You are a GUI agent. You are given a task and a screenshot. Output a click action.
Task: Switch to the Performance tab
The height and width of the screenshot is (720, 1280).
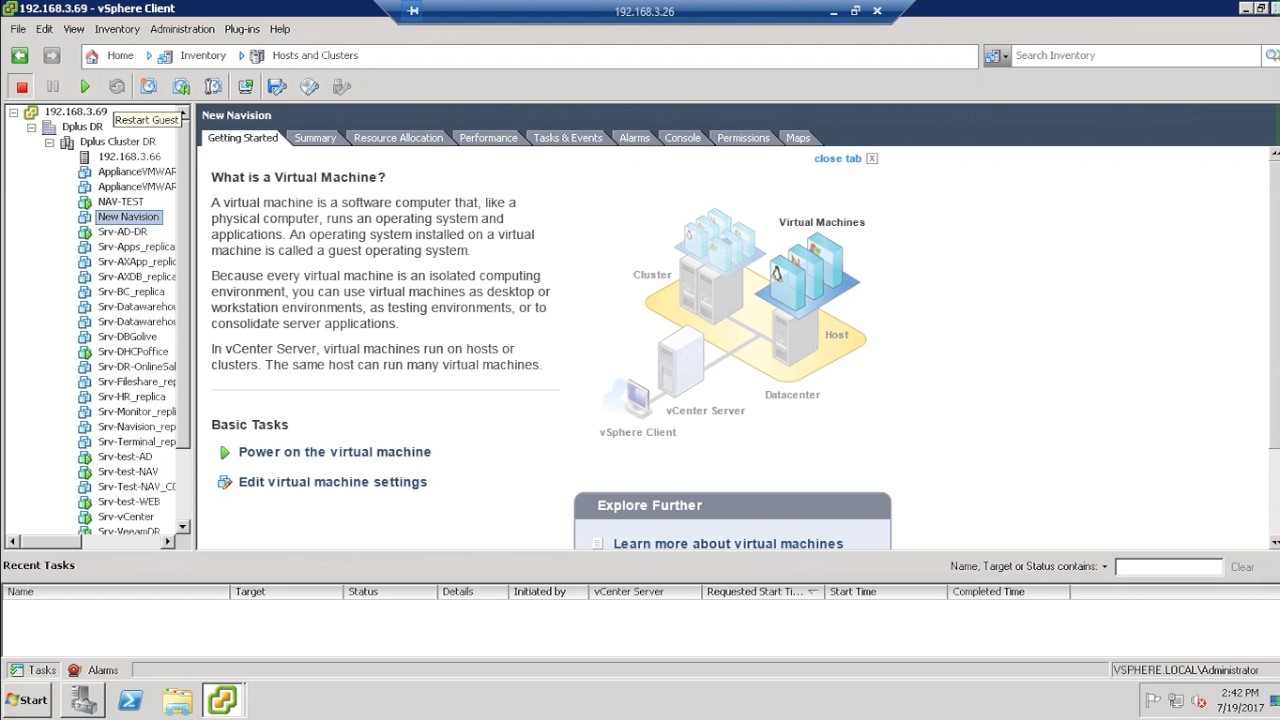point(488,138)
